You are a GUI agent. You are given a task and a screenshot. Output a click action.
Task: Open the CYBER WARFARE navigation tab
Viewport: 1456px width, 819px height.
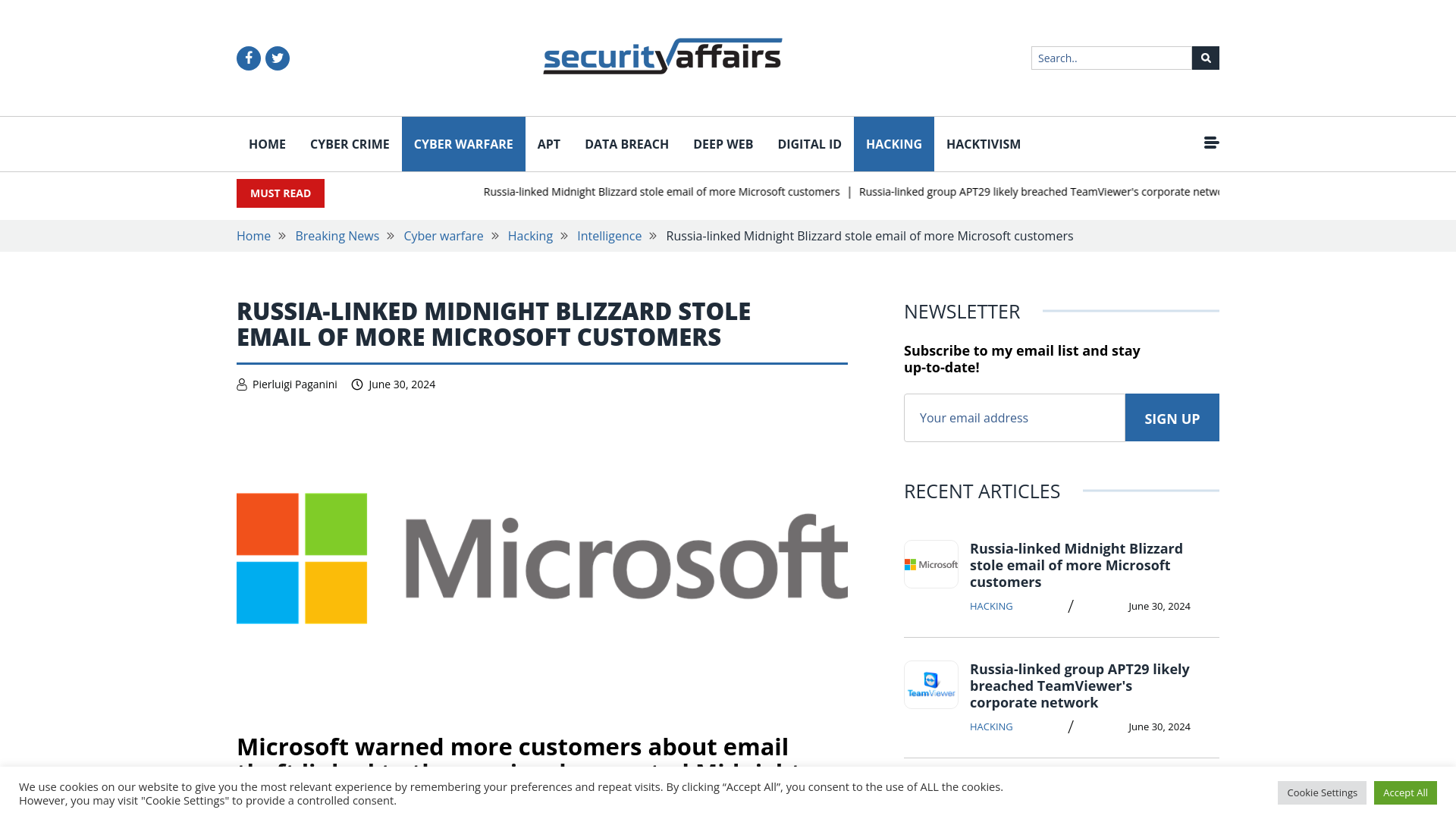coord(463,144)
